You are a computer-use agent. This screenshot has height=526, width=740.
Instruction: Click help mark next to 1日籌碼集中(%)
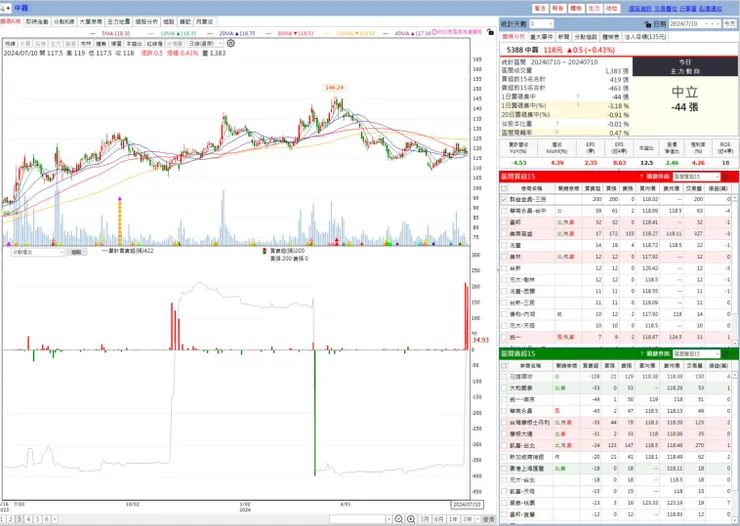pyautogui.click(x=578, y=106)
